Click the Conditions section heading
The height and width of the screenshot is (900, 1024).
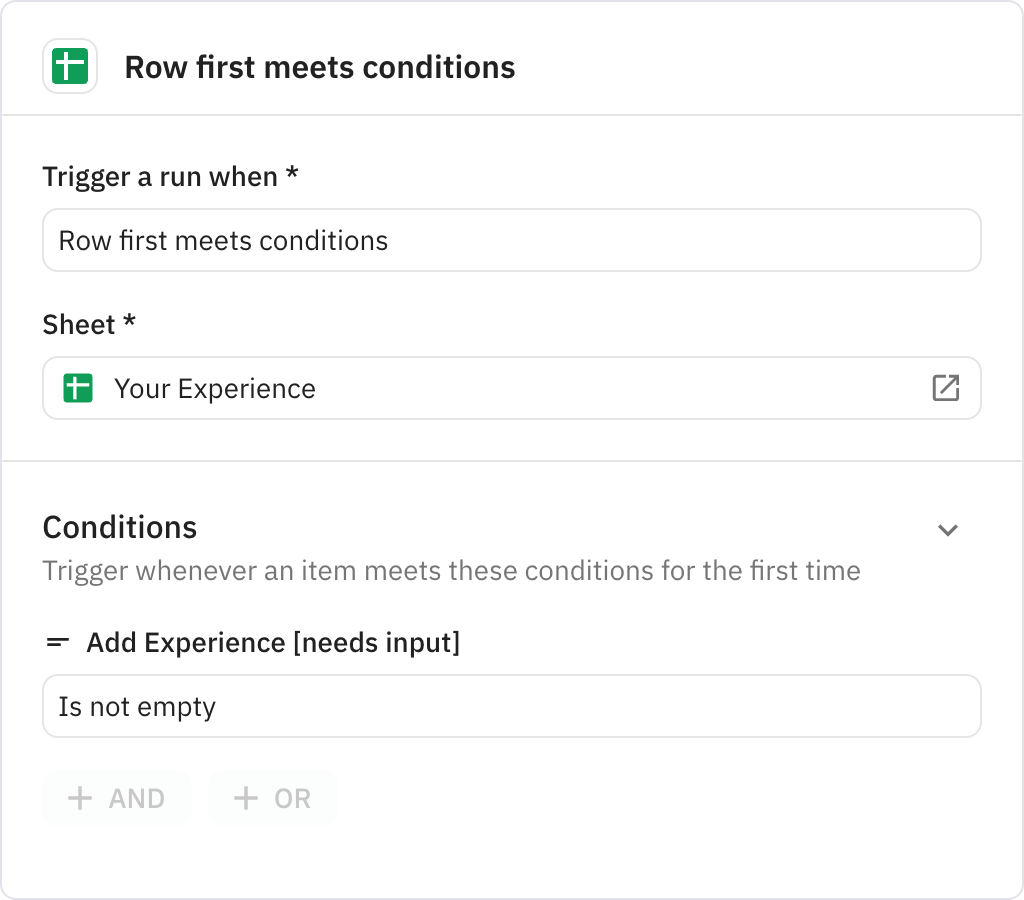click(x=119, y=527)
